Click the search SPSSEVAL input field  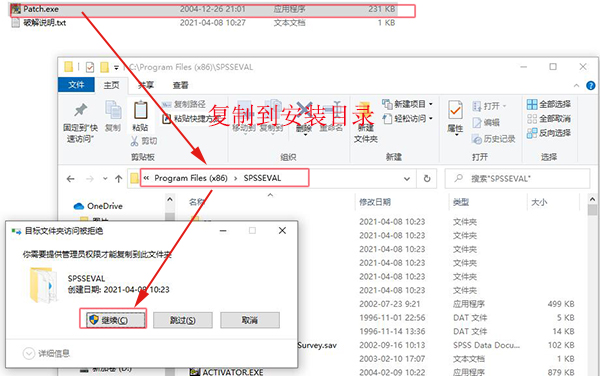pos(517,179)
